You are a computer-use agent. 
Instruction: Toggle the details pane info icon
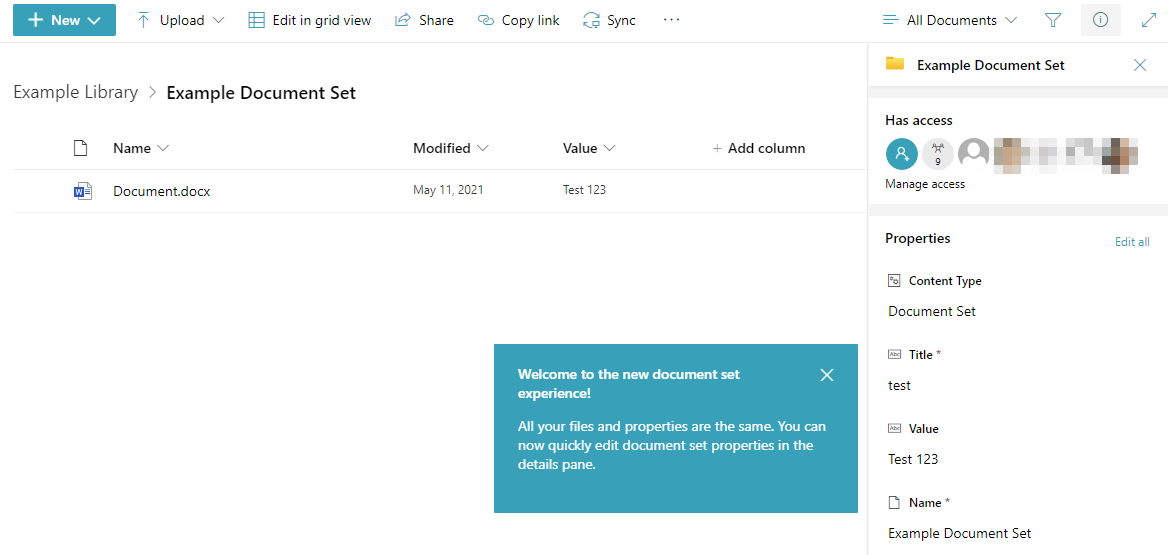pyautogui.click(x=1100, y=20)
